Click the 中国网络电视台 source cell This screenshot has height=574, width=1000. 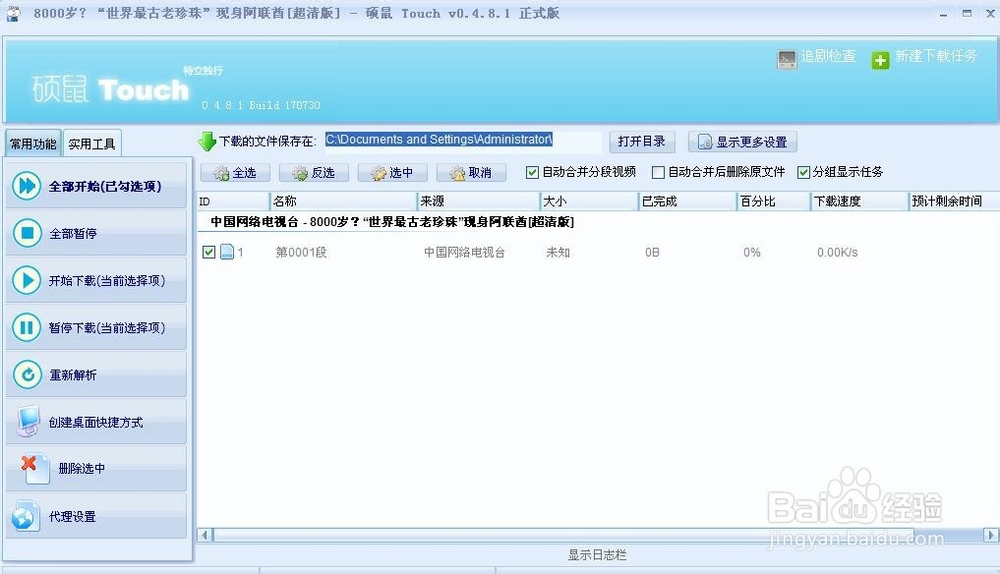pos(464,253)
